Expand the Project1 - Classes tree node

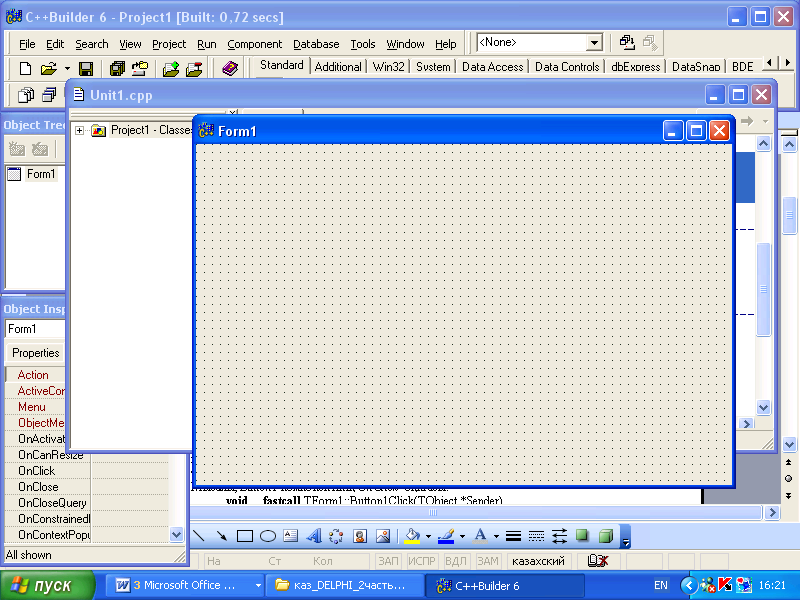click(79, 131)
